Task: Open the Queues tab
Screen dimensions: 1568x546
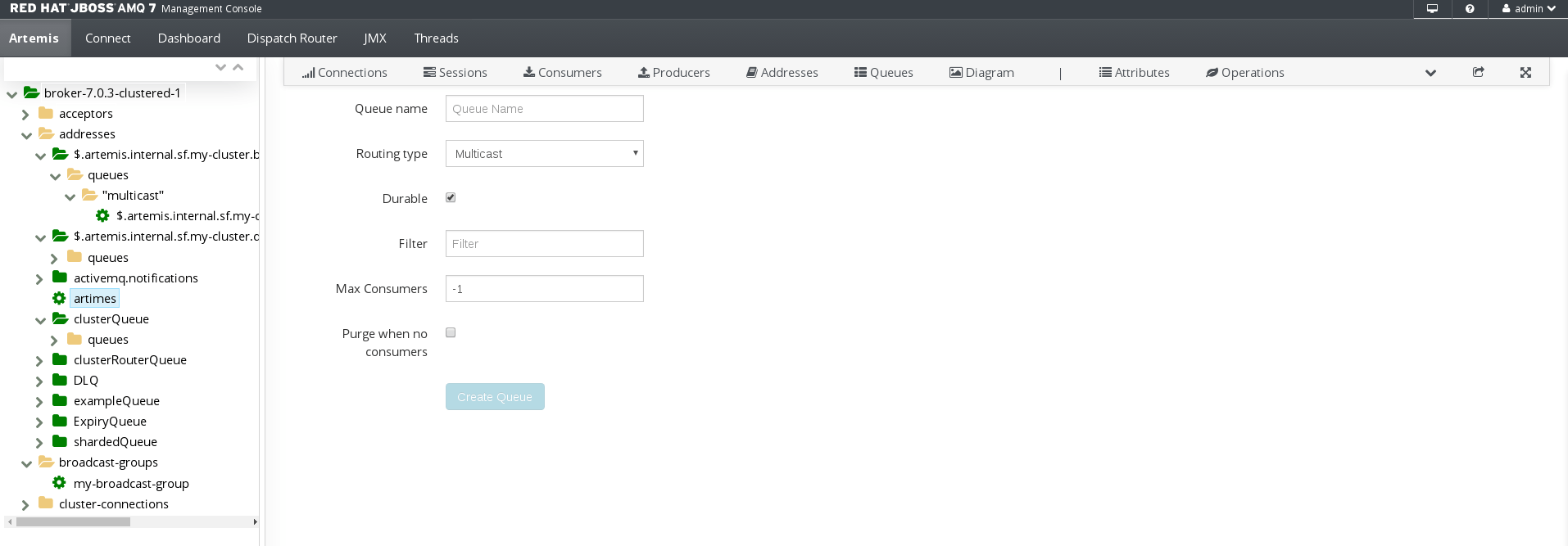Action: click(883, 72)
